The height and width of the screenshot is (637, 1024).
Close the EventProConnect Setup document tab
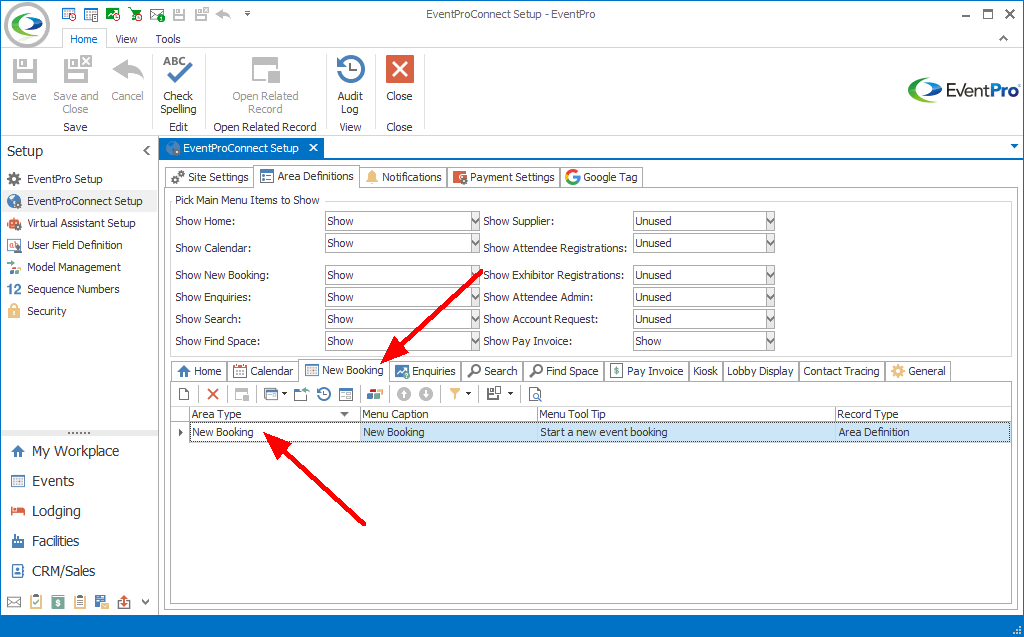(313, 148)
